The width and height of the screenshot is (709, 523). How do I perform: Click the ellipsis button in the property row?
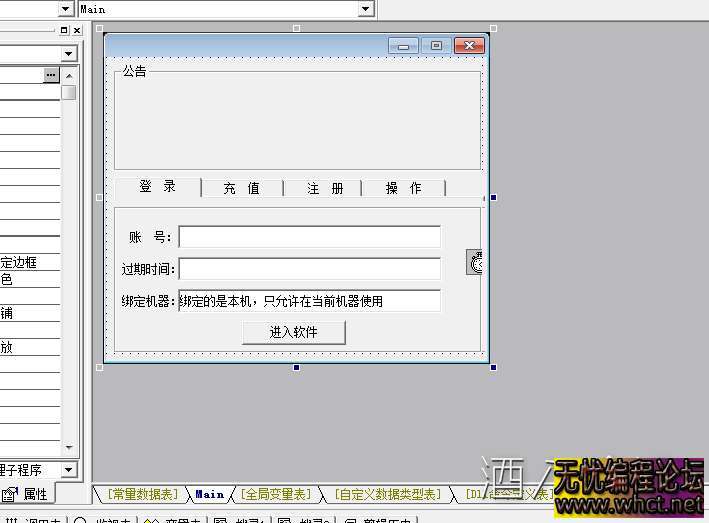tap(51, 75)
